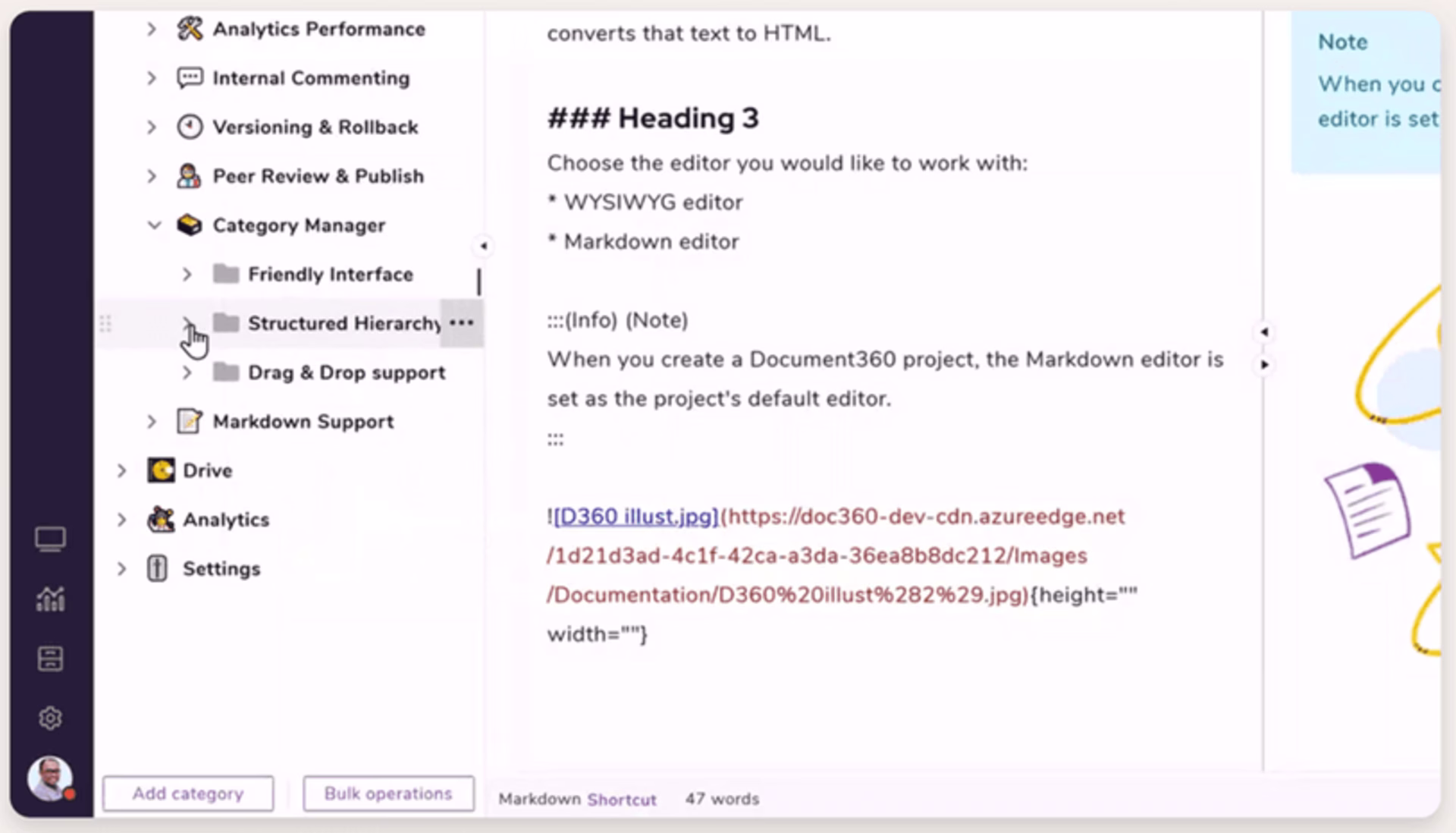The width and height of the screenshot is (1456, 833).
Task: Expand the Friendly Interface folder
Action: point(187,275)
